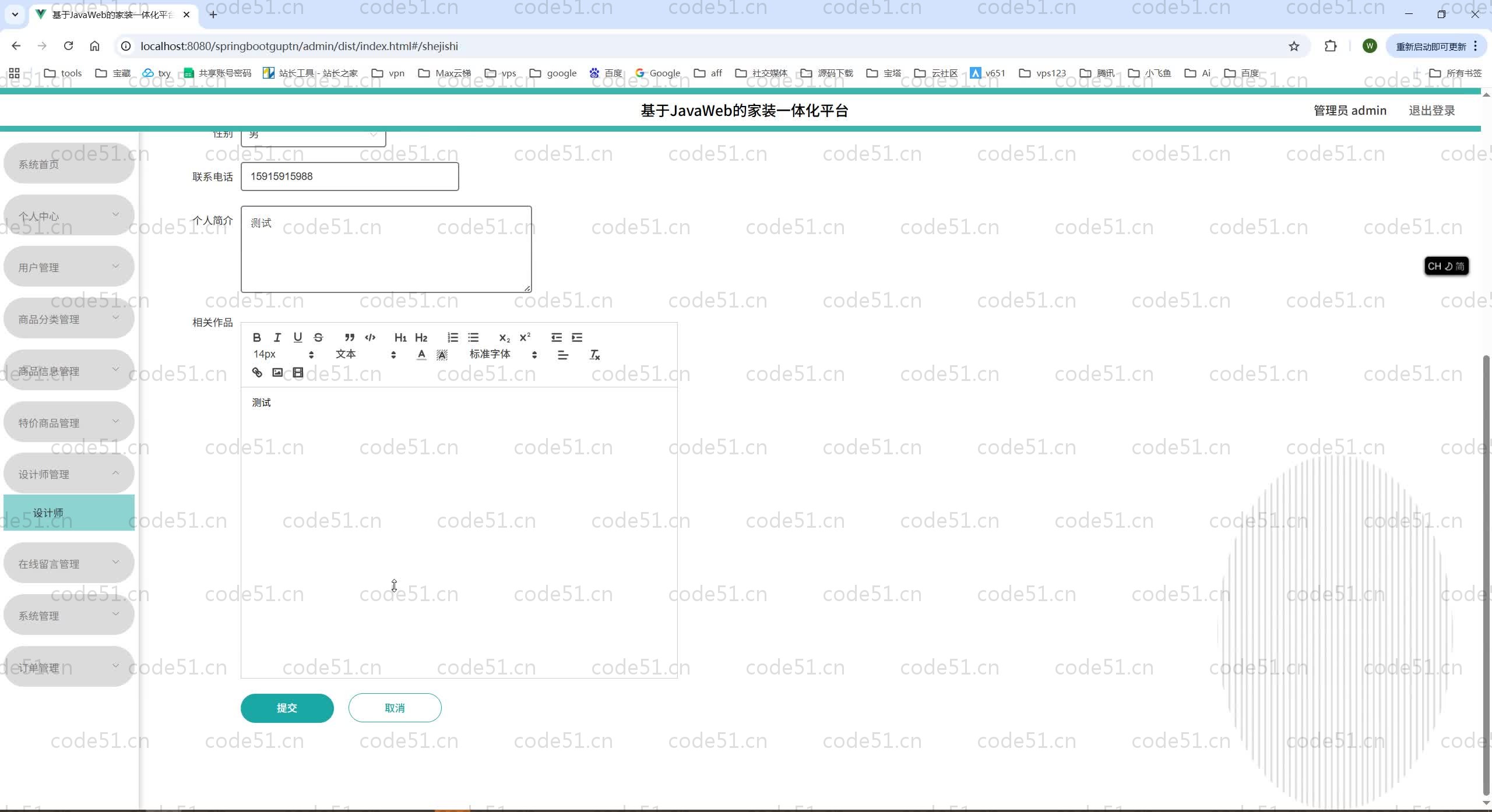Toggle bold formatting
1492x812 pixels.
(256, 337)
